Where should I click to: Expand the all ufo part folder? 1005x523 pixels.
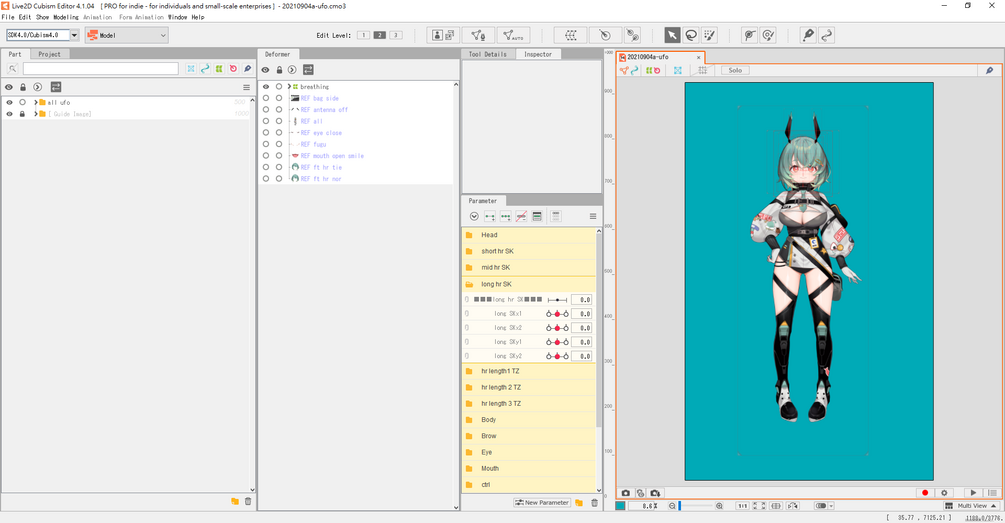[x=36, y=103]
